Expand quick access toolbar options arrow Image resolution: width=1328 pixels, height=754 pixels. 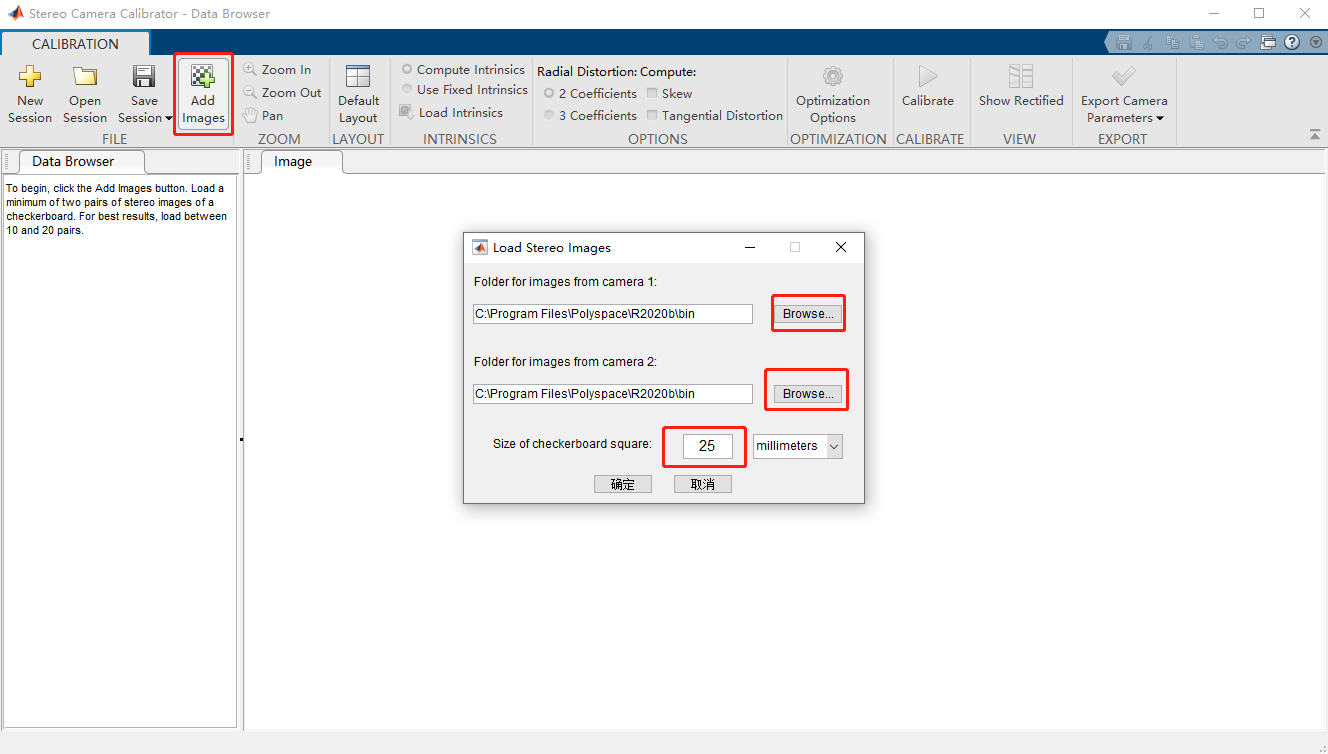click(x=1315, y=43)
